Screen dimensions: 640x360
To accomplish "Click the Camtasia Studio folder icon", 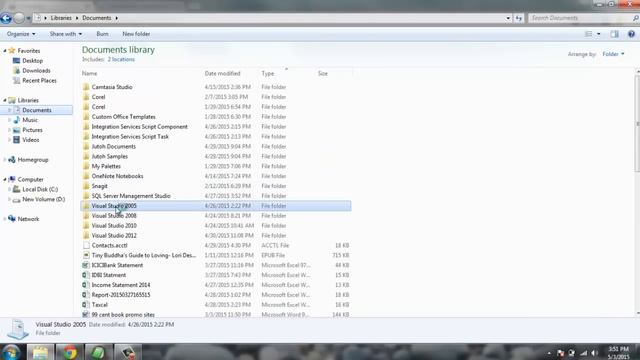I will coord(86,87).
